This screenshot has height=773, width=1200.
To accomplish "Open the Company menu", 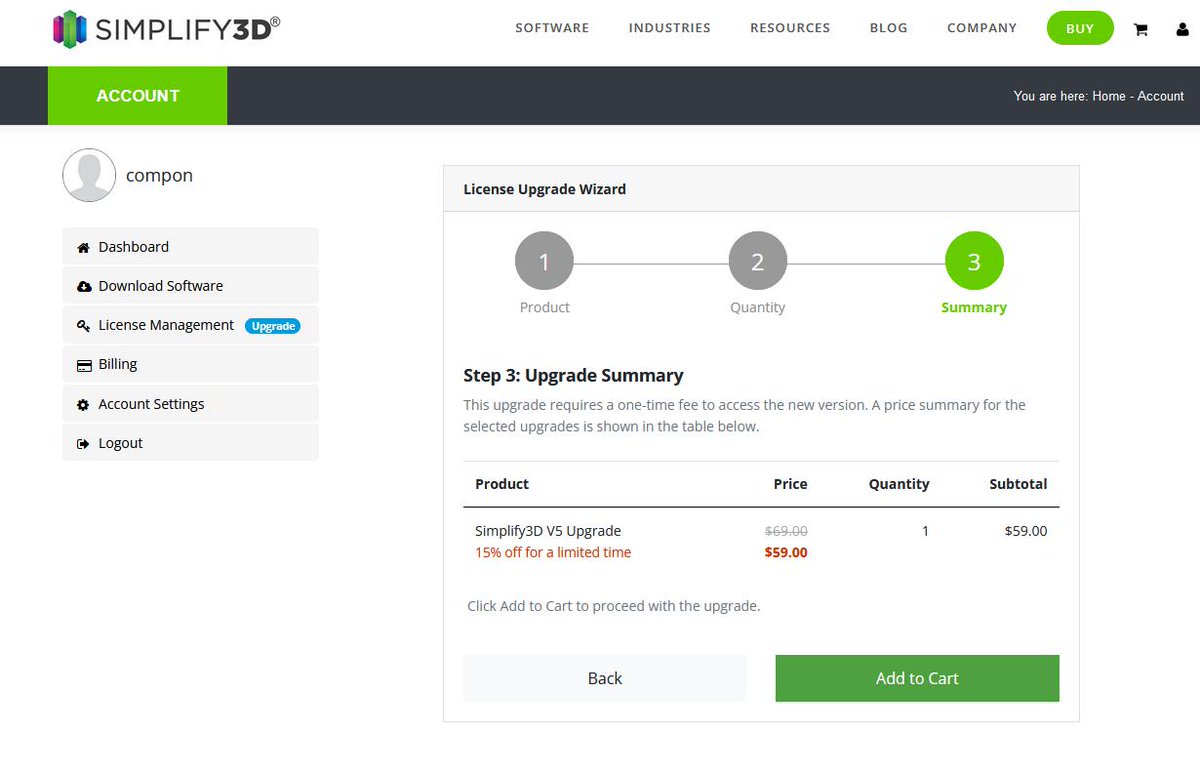I will (981, 28).
